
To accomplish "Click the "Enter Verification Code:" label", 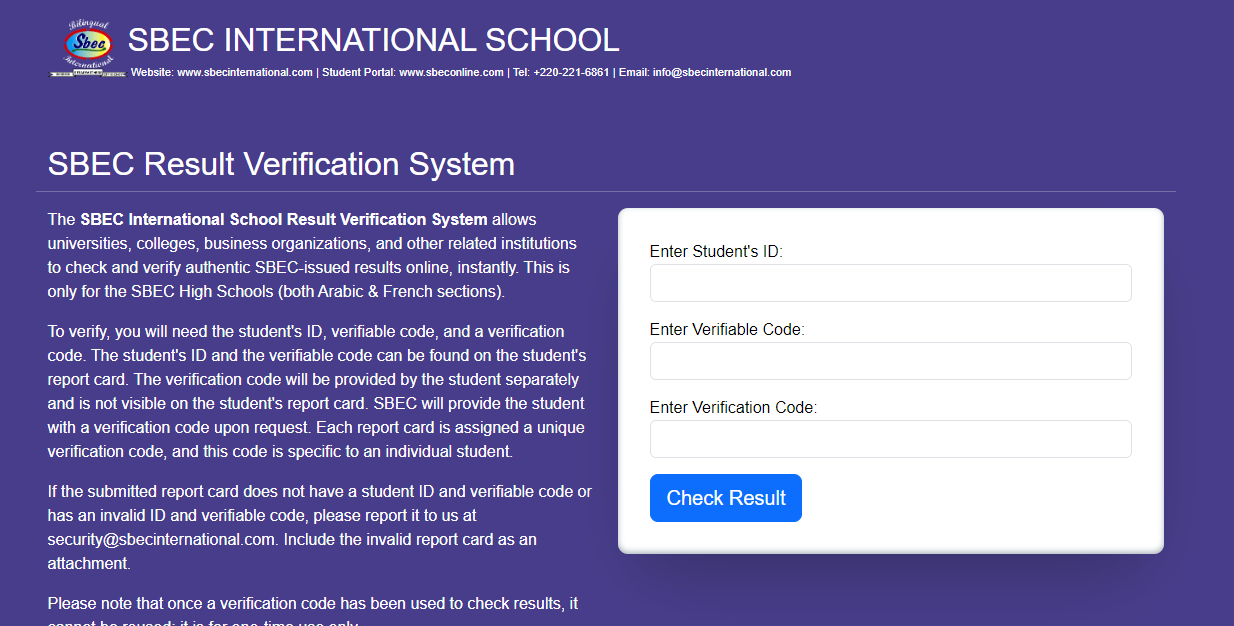I will tap(733, 408).
